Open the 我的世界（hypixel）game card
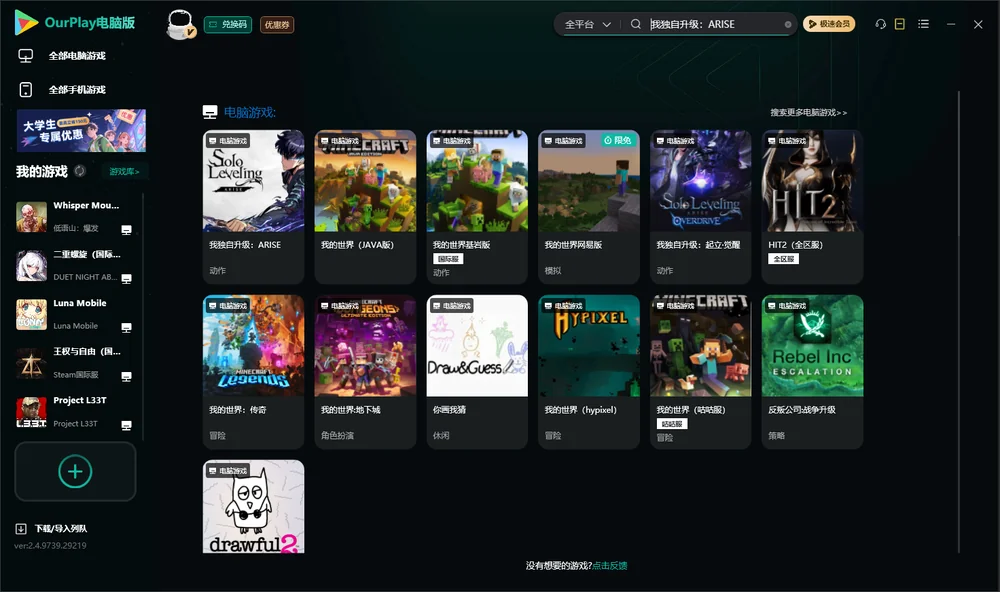This screenshot has height=592, width=1000. click(589, 372)
